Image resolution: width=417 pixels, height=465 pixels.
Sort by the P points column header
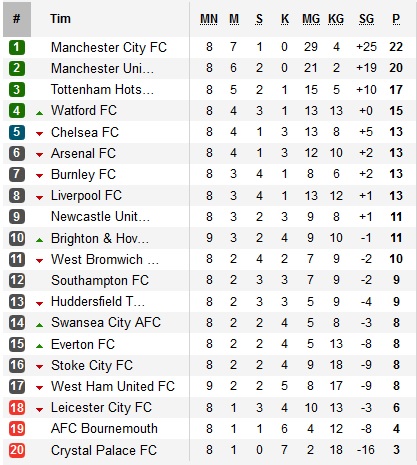(x=396, y=19)
